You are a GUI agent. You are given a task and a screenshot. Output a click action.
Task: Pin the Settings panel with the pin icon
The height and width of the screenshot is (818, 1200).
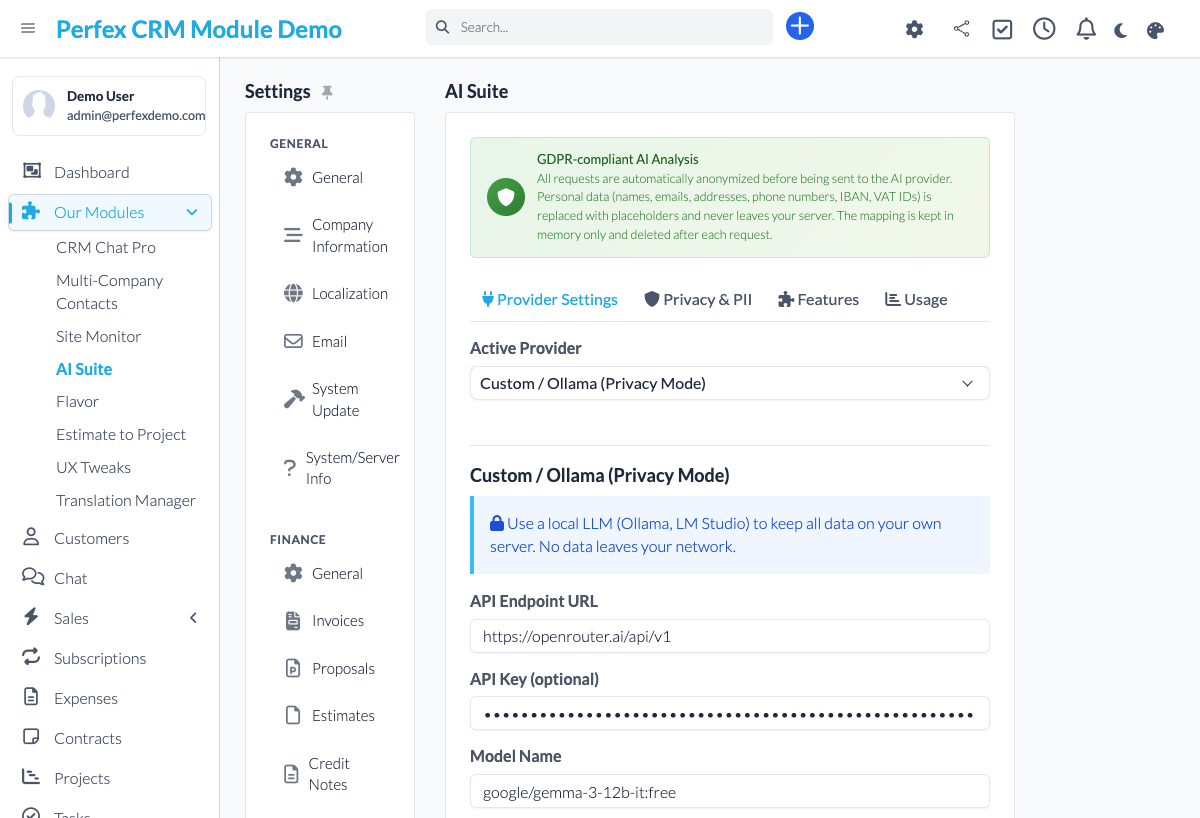[x=327, y=91]
